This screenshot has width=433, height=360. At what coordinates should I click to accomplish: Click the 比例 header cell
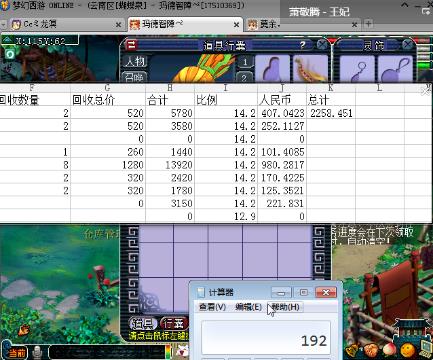pyautogui.click(x=226, y=100)
